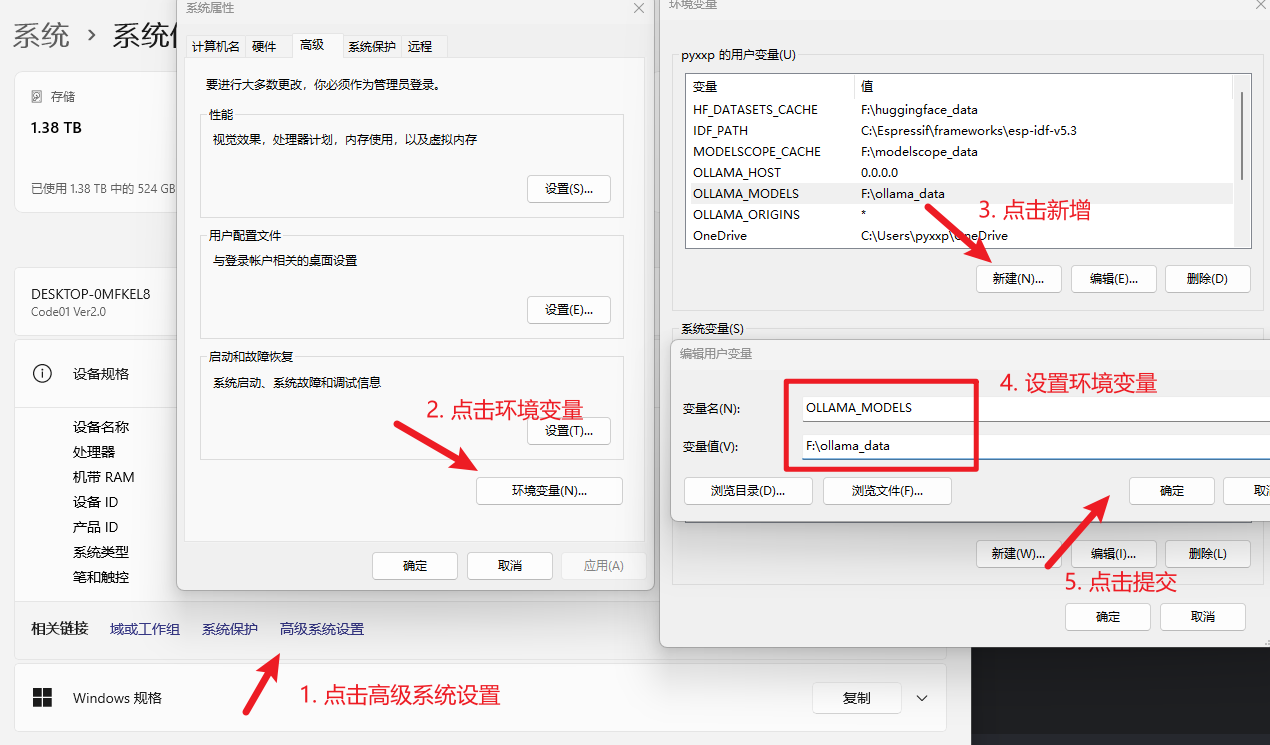Click the 编辑(E) user variable button
1270x745 pixels.
tap(1113, 279)
